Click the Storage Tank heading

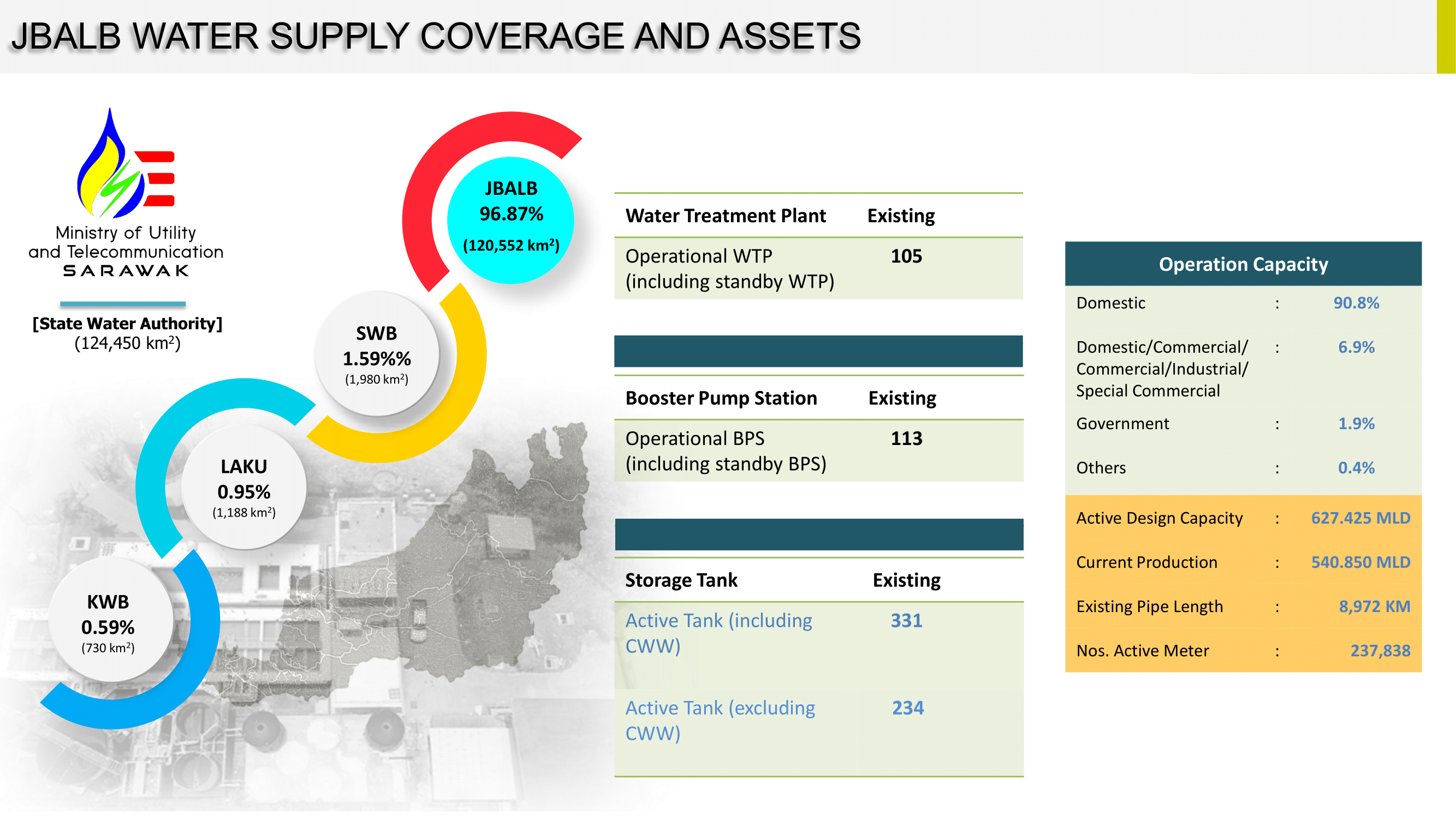click(681, 580)
